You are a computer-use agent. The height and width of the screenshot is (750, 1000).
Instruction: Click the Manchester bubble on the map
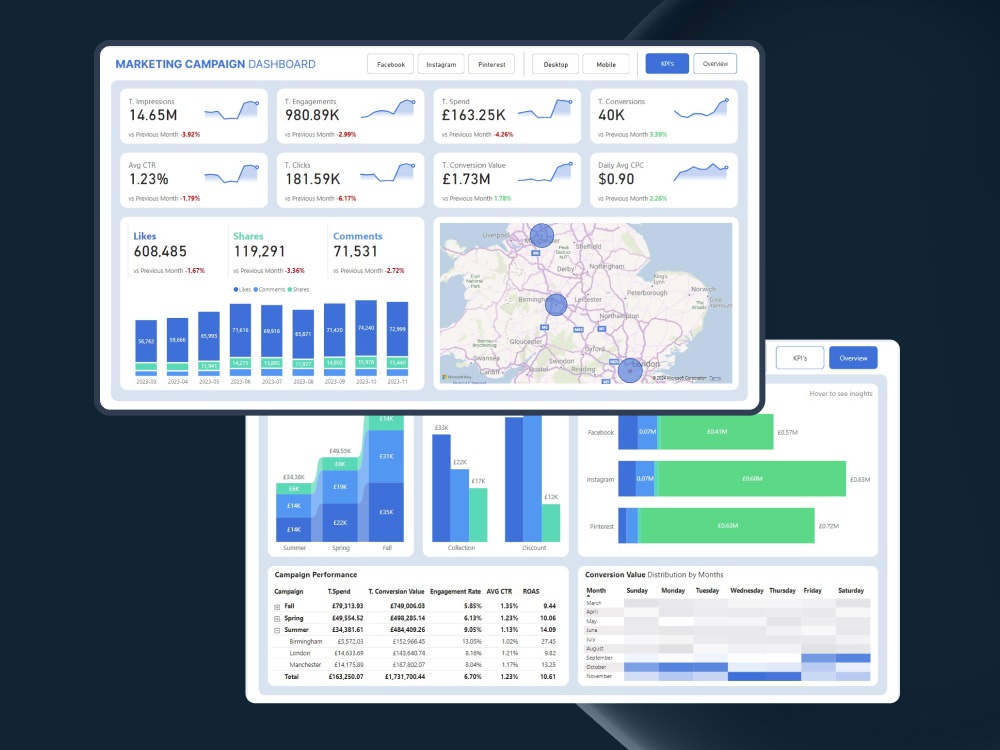(x=541, y=235)
